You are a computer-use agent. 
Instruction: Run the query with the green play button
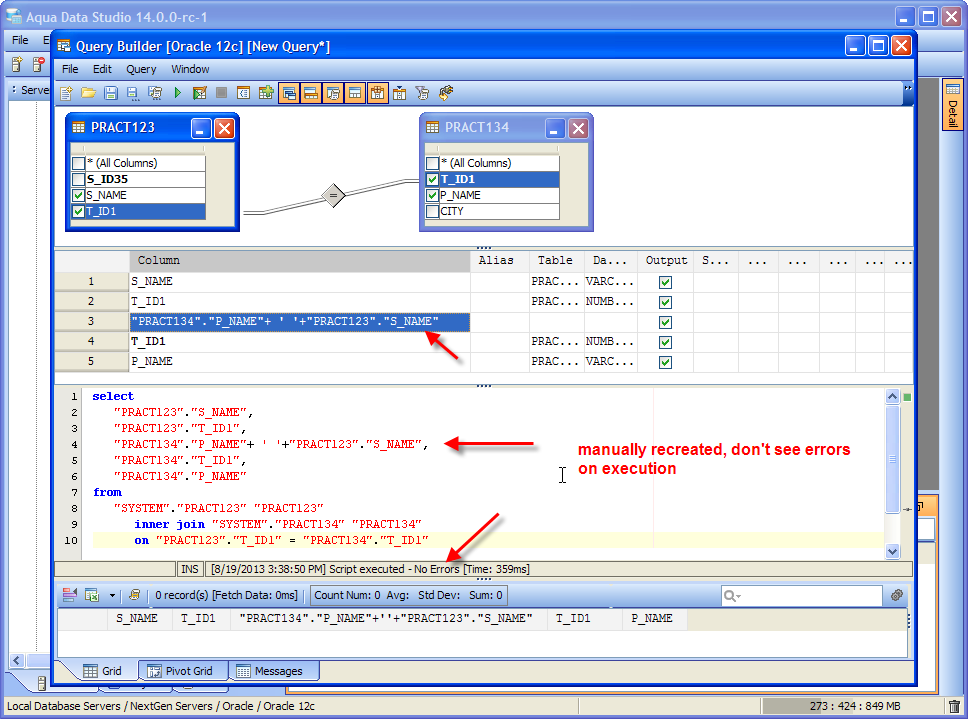click(178, 93)
